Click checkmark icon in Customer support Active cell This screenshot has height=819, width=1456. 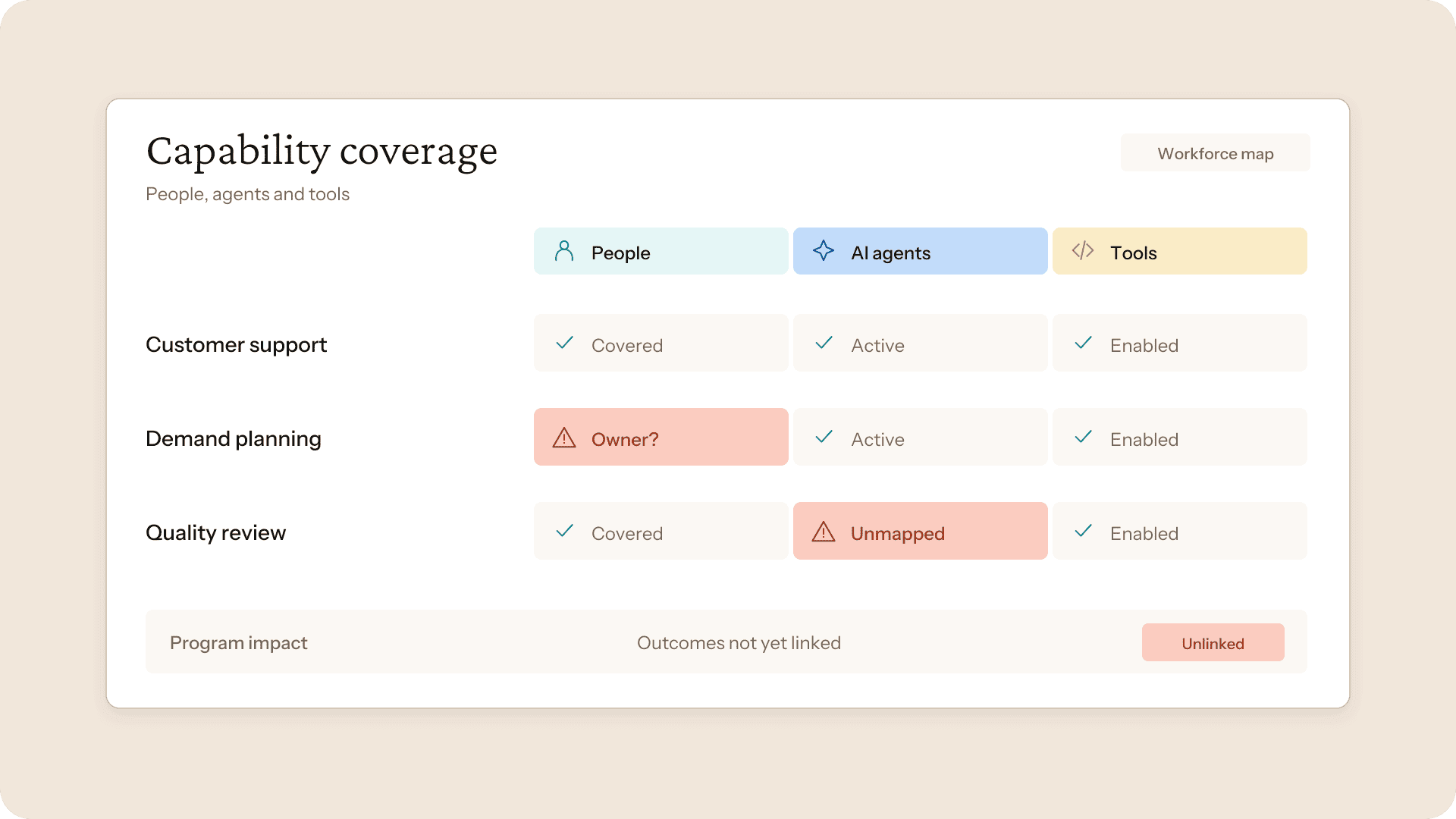(x=824, y=344)
